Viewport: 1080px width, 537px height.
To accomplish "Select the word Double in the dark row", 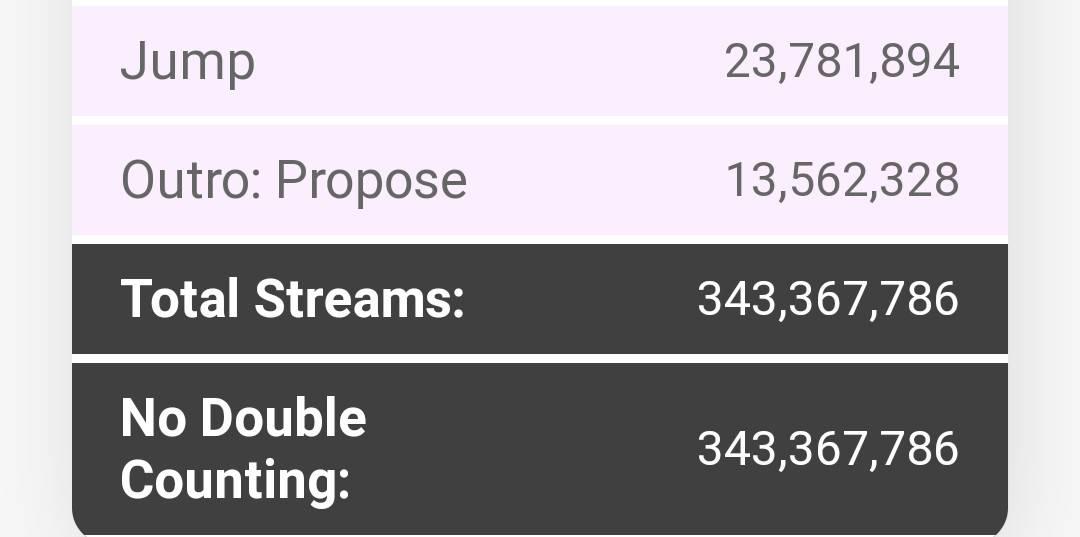I will point(284,418).
